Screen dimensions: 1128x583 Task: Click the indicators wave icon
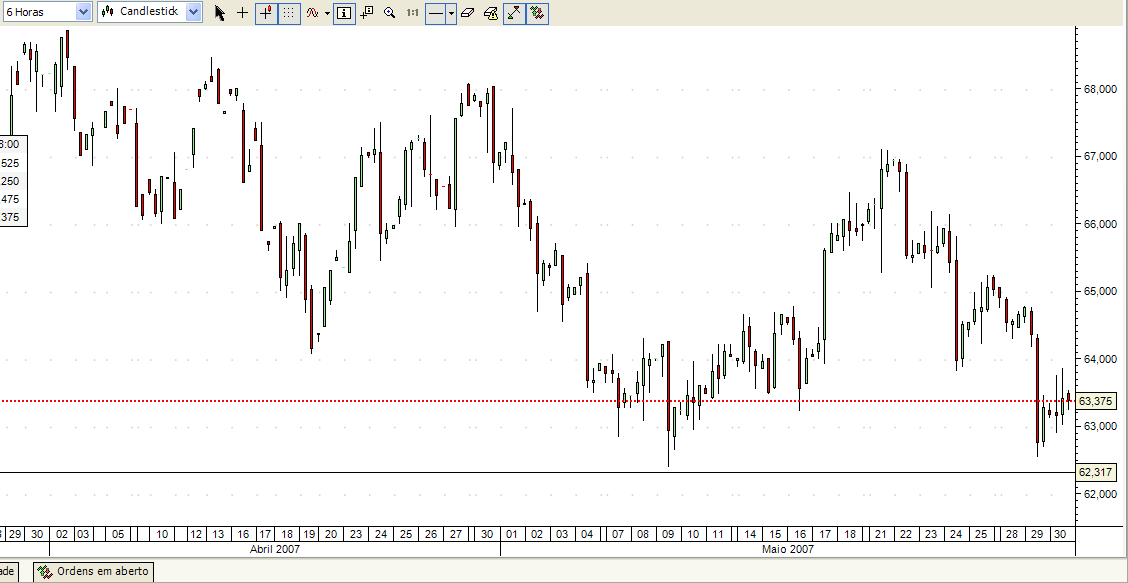coord(312,12)
